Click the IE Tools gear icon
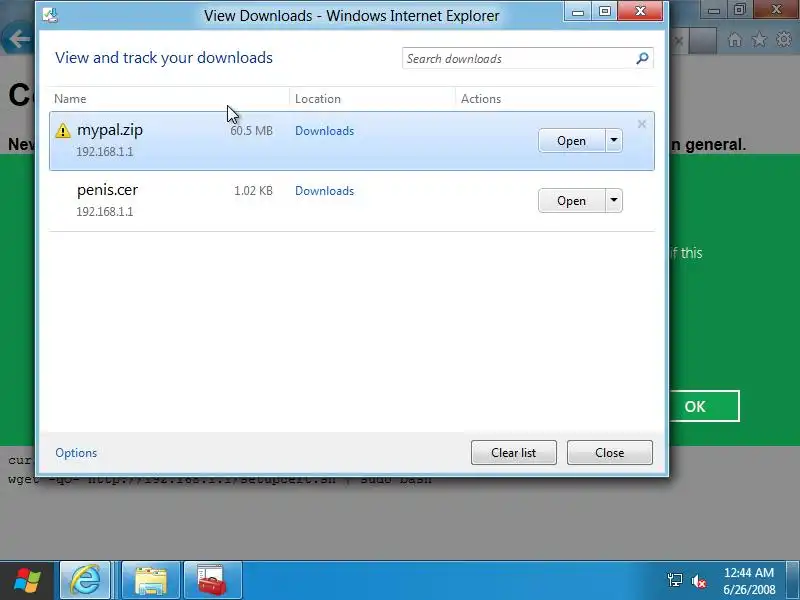 click(x=784, y=39)
